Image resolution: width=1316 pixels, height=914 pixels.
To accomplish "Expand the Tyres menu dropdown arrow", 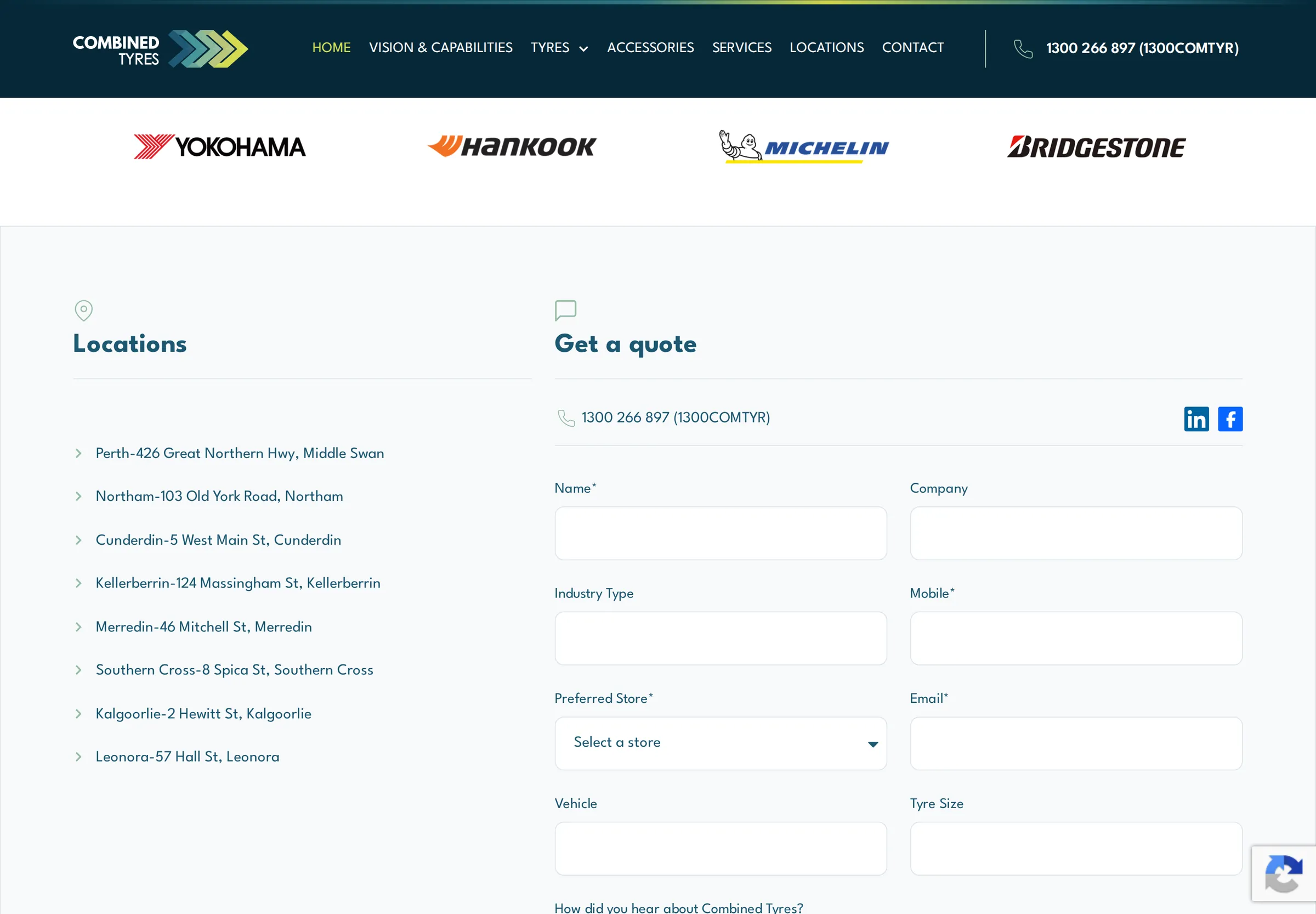I will click(583, 49).
